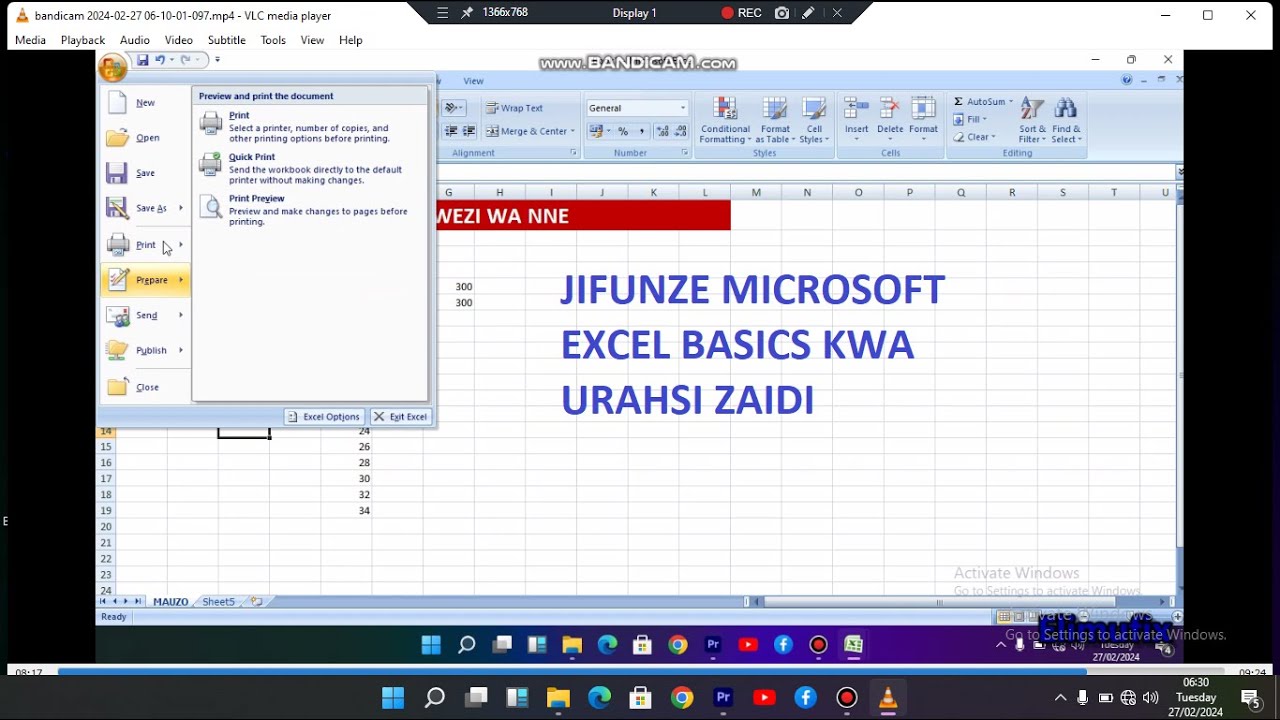Open VLC Subtitle menu

tap(227, 40)
